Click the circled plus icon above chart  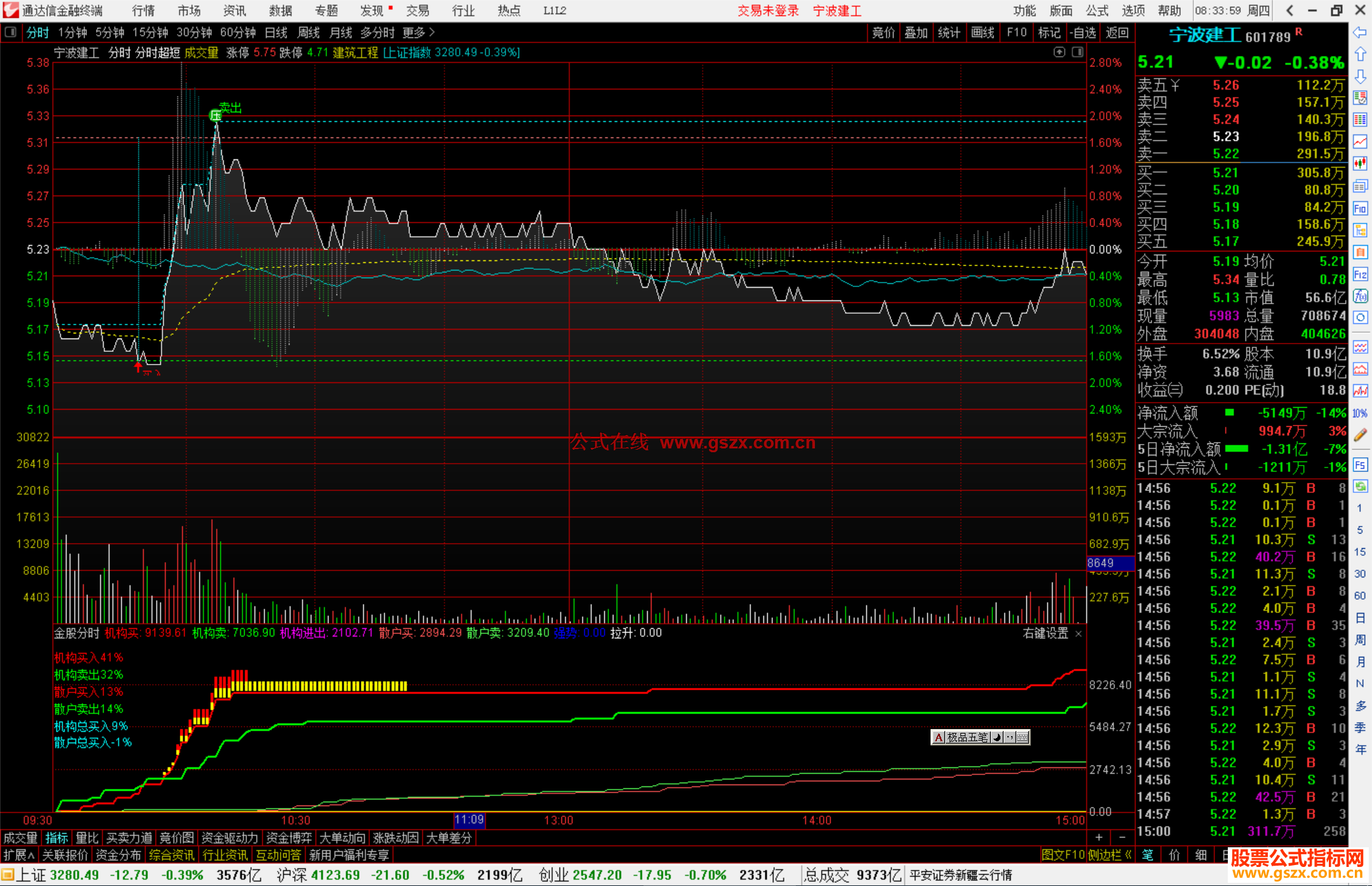click(1059, 52)
